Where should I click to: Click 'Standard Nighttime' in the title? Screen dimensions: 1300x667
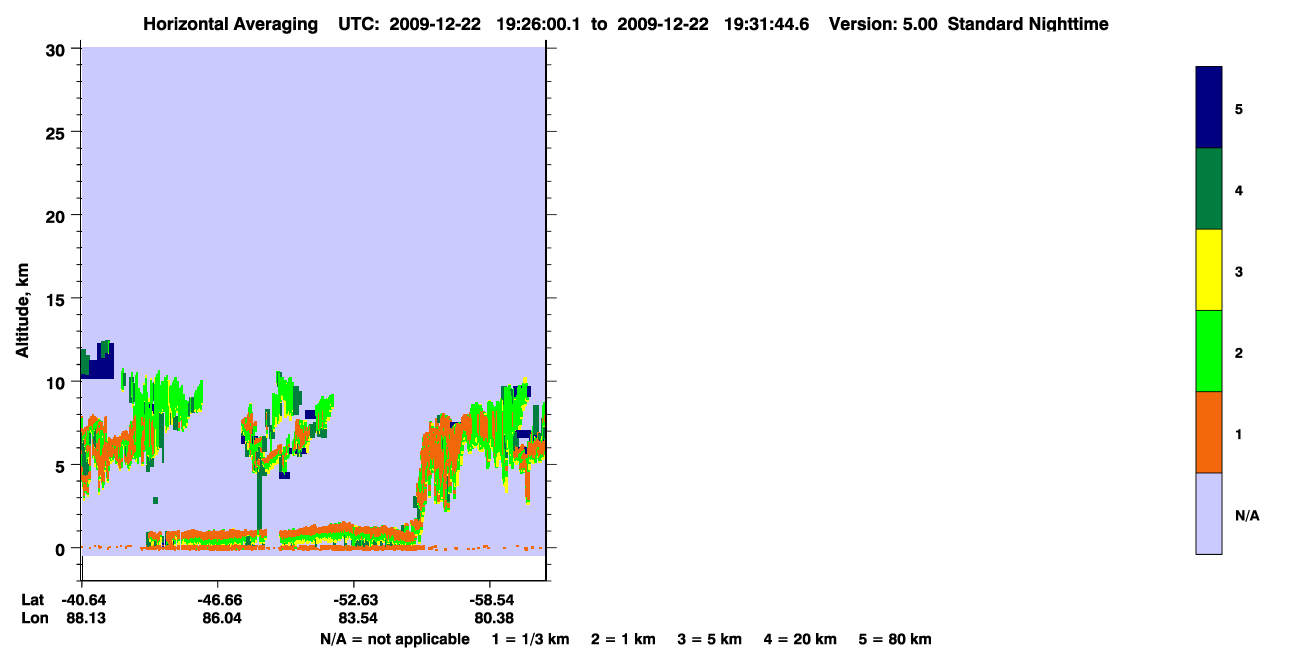coord(1028,24)
